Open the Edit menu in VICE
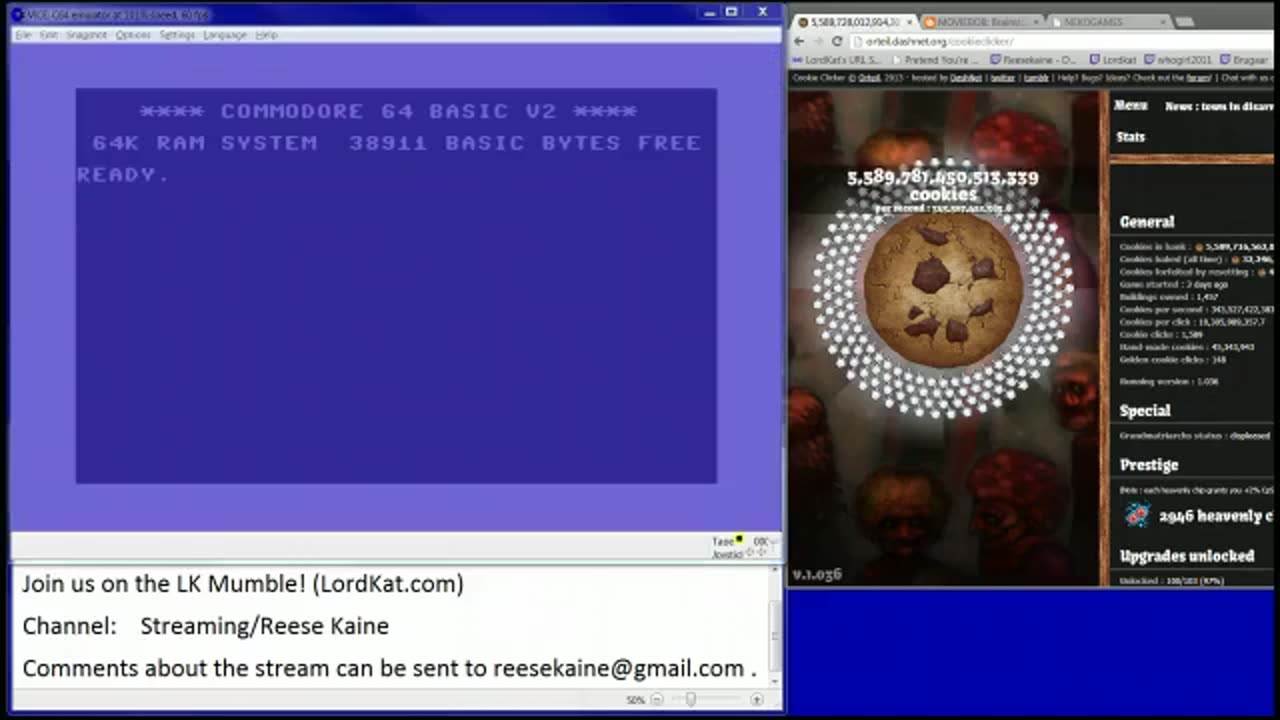 [x=48, y=35]
